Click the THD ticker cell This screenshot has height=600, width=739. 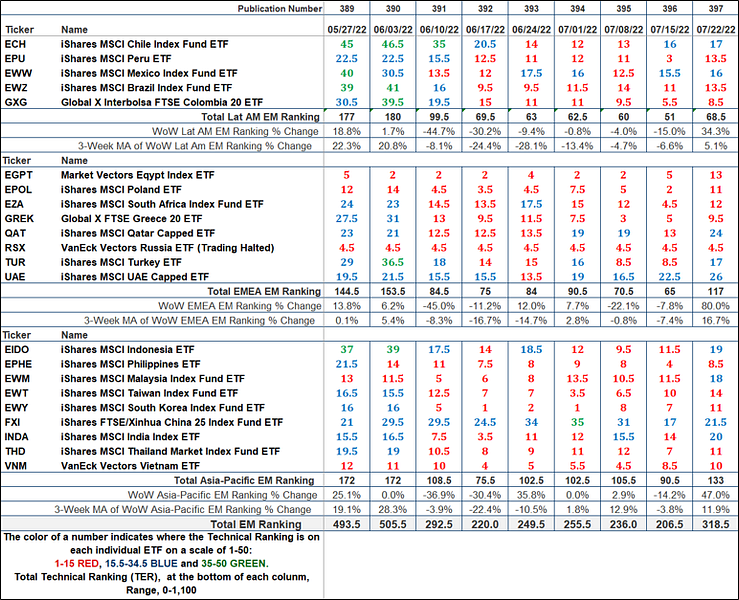[15, 452]
